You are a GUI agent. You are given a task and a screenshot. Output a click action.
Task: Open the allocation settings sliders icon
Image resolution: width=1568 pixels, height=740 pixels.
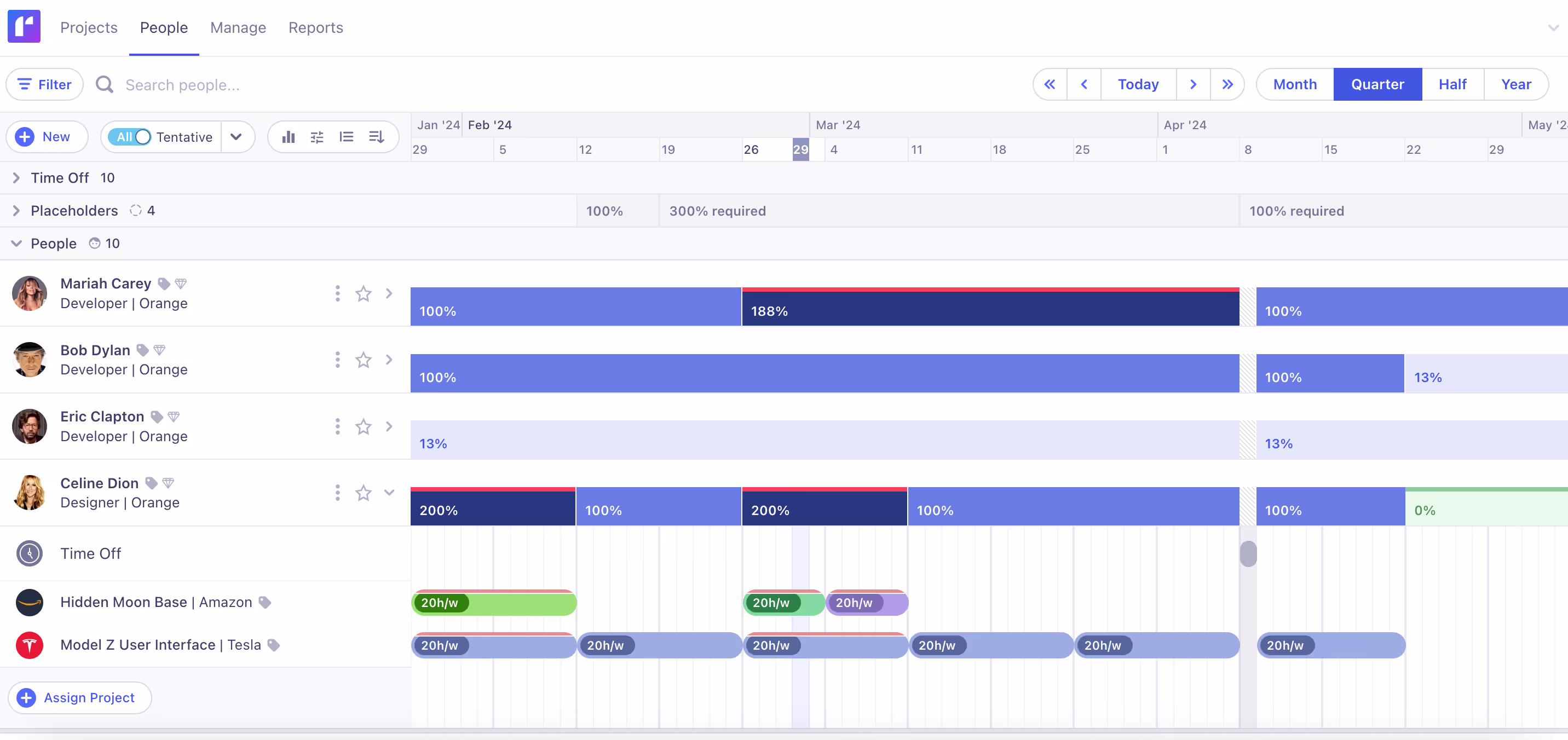pos(317,136)
